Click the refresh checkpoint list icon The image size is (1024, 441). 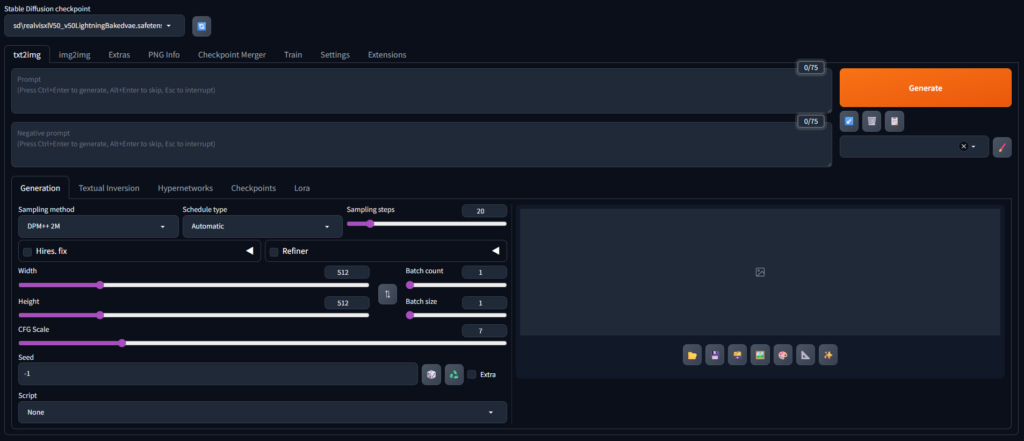[x=202, y=26]
